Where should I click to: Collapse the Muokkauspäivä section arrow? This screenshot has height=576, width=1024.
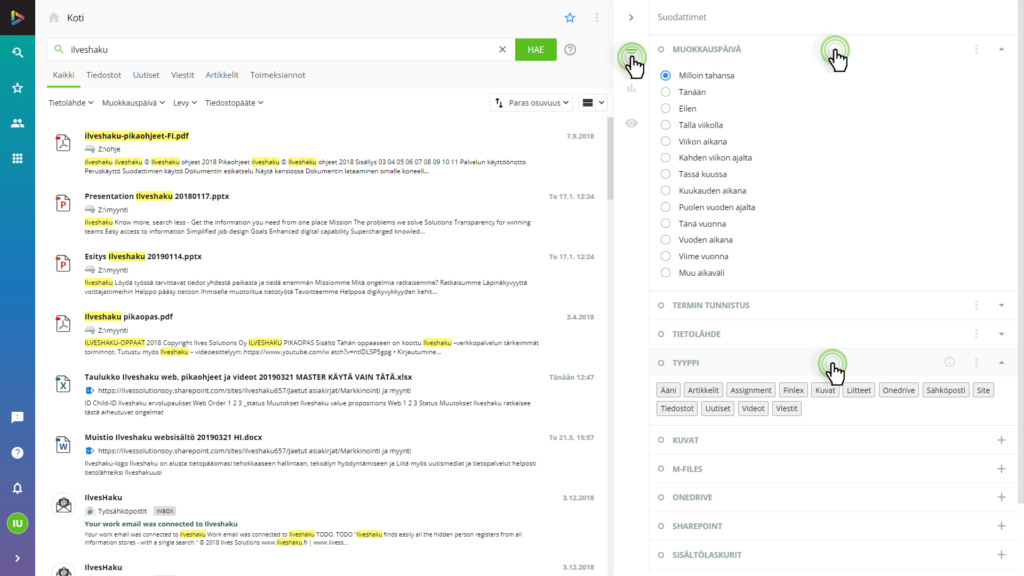coord(1001,49)
